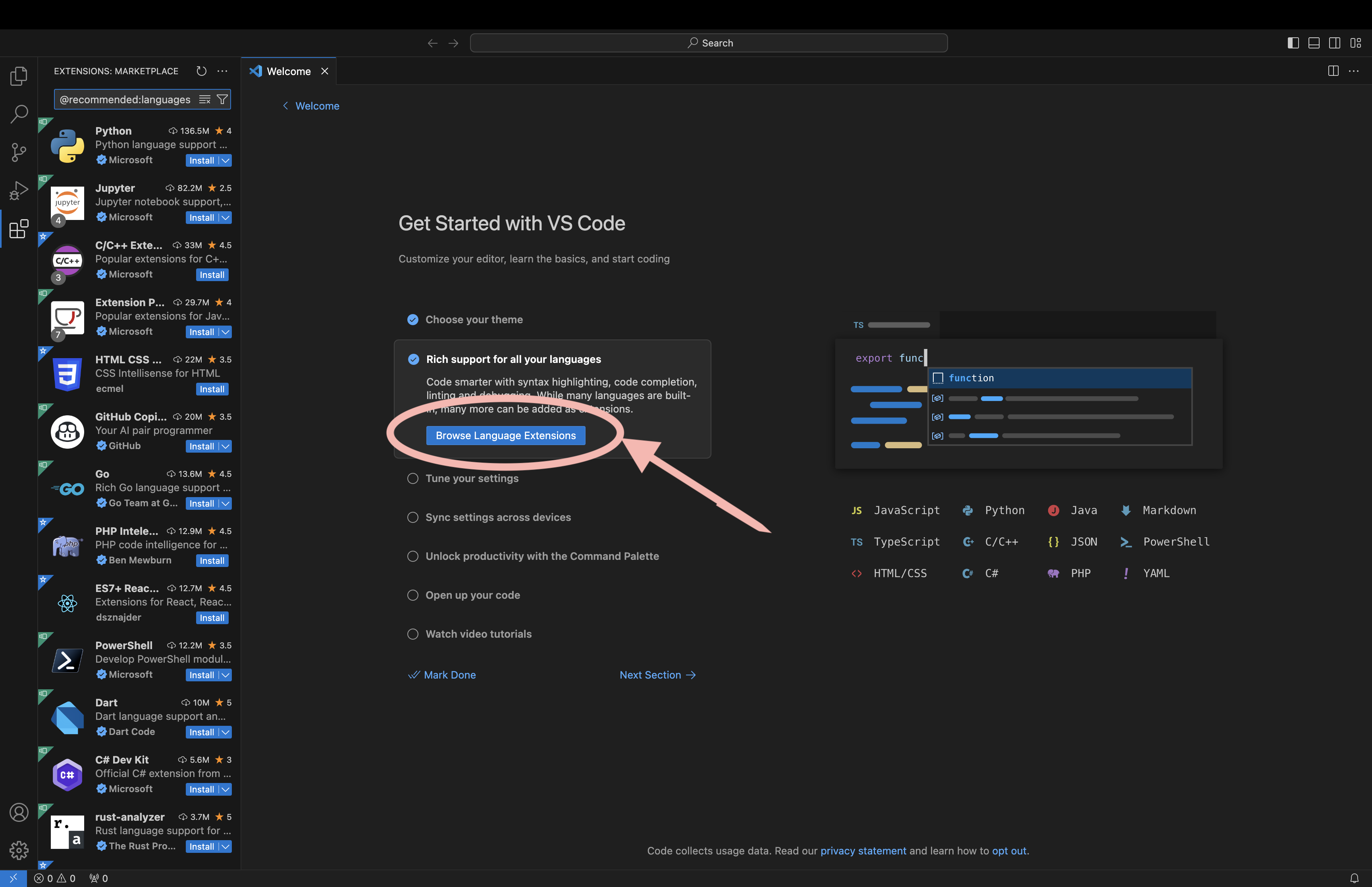Image resolution: width=1372 pixels, height=887 pixels.
Task: Click the Browse Language Extensions button
Action: coord(505,436)
